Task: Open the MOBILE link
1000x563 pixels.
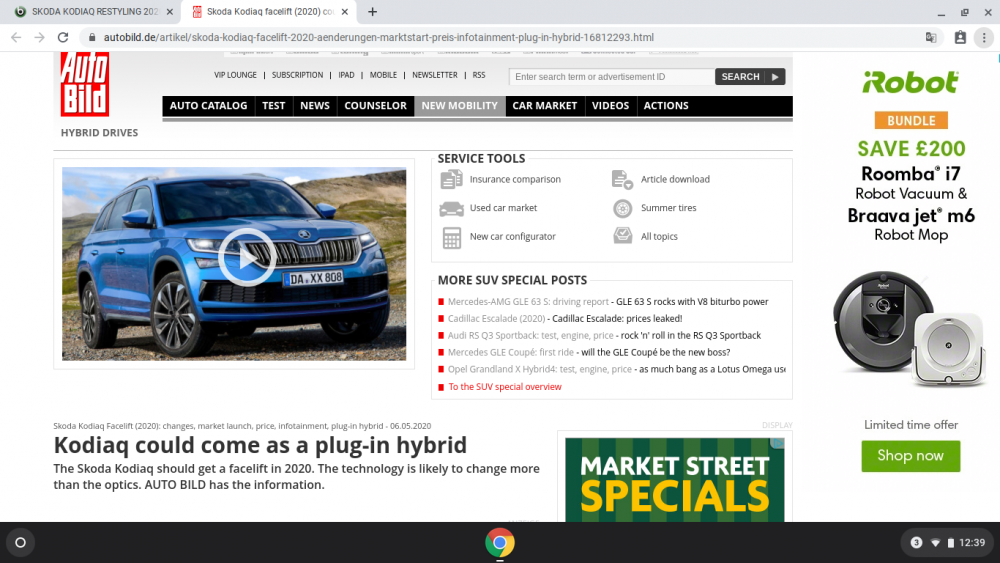Action: click(x=383, y=75)
